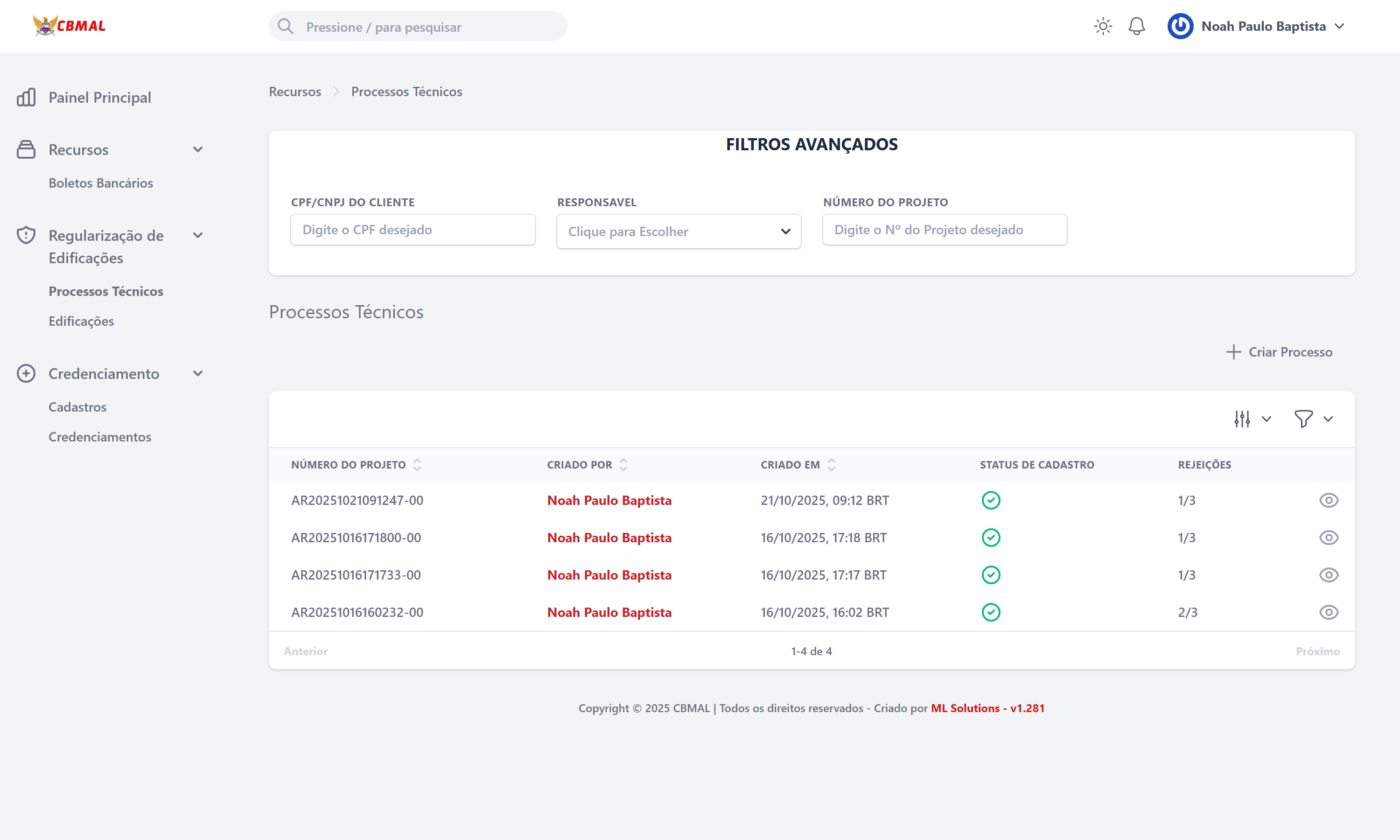View process AR20251021091247-00 with the eye icon
The image size is (1400, 840).
click(1328, 500)
